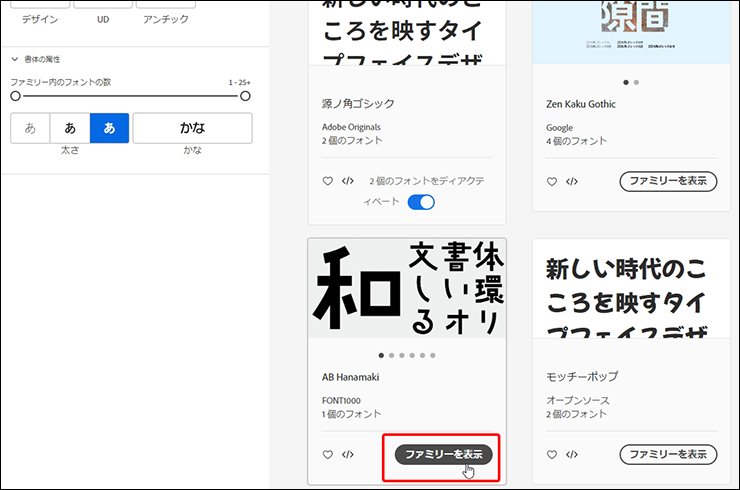Image resolution: width=740 pixels, height=490 pixels.
Task: Select the regular weight あ filter
Action: [70, 128]
